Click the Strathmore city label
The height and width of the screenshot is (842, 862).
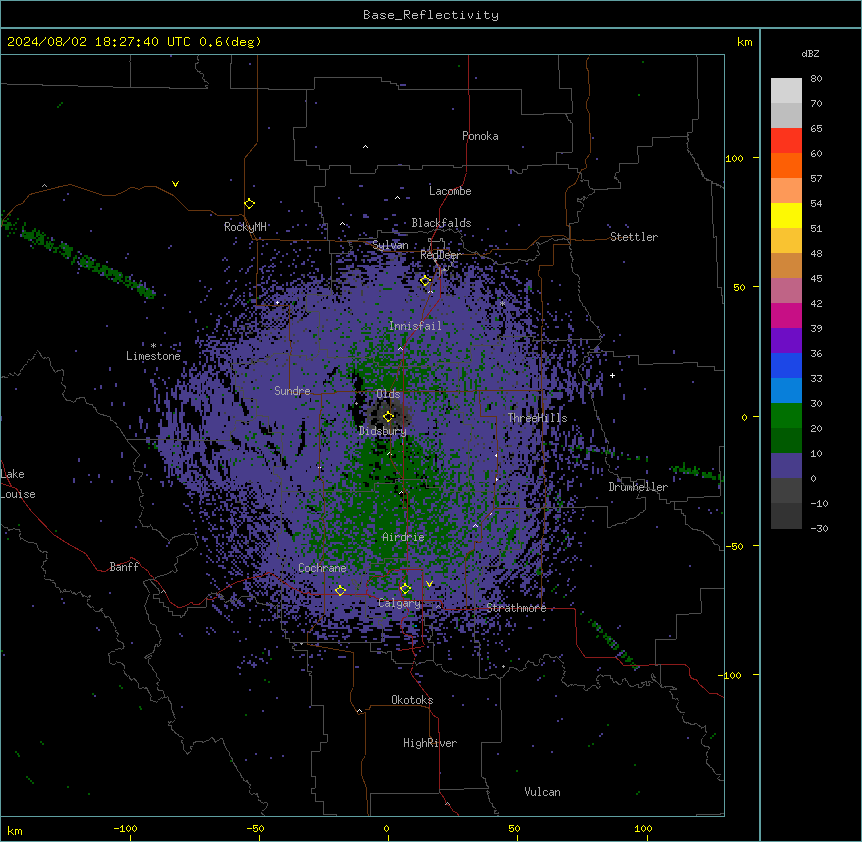pyautogui.click(x=516, y=608)
